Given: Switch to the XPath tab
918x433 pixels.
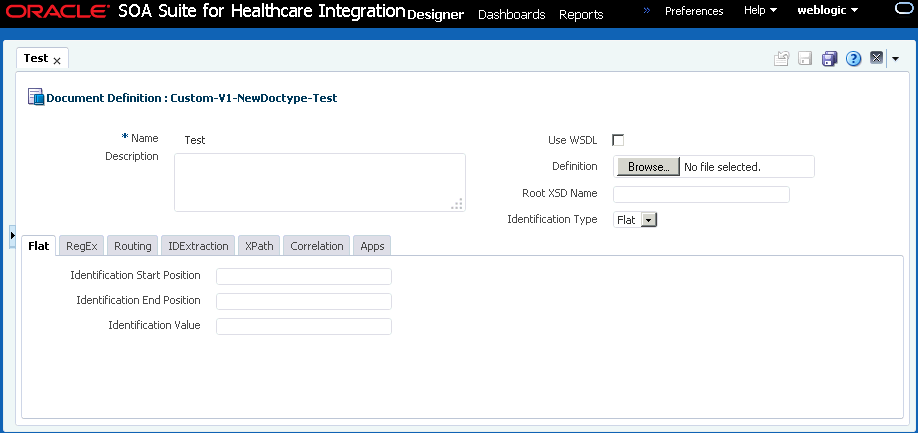Looking at the screenshot, I should click(259, 246).
